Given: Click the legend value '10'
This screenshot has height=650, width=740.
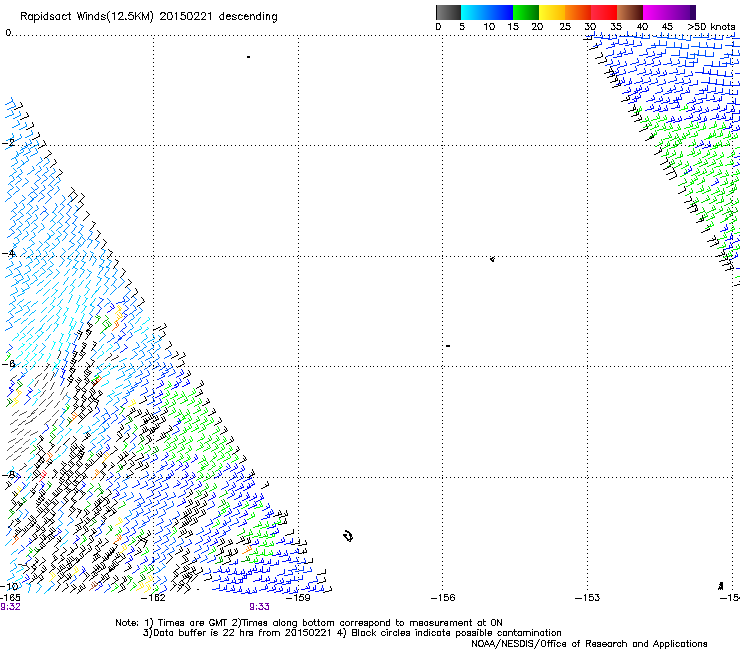Looking at the screenshot, I should pyautogui.click(x=489, y=27).
